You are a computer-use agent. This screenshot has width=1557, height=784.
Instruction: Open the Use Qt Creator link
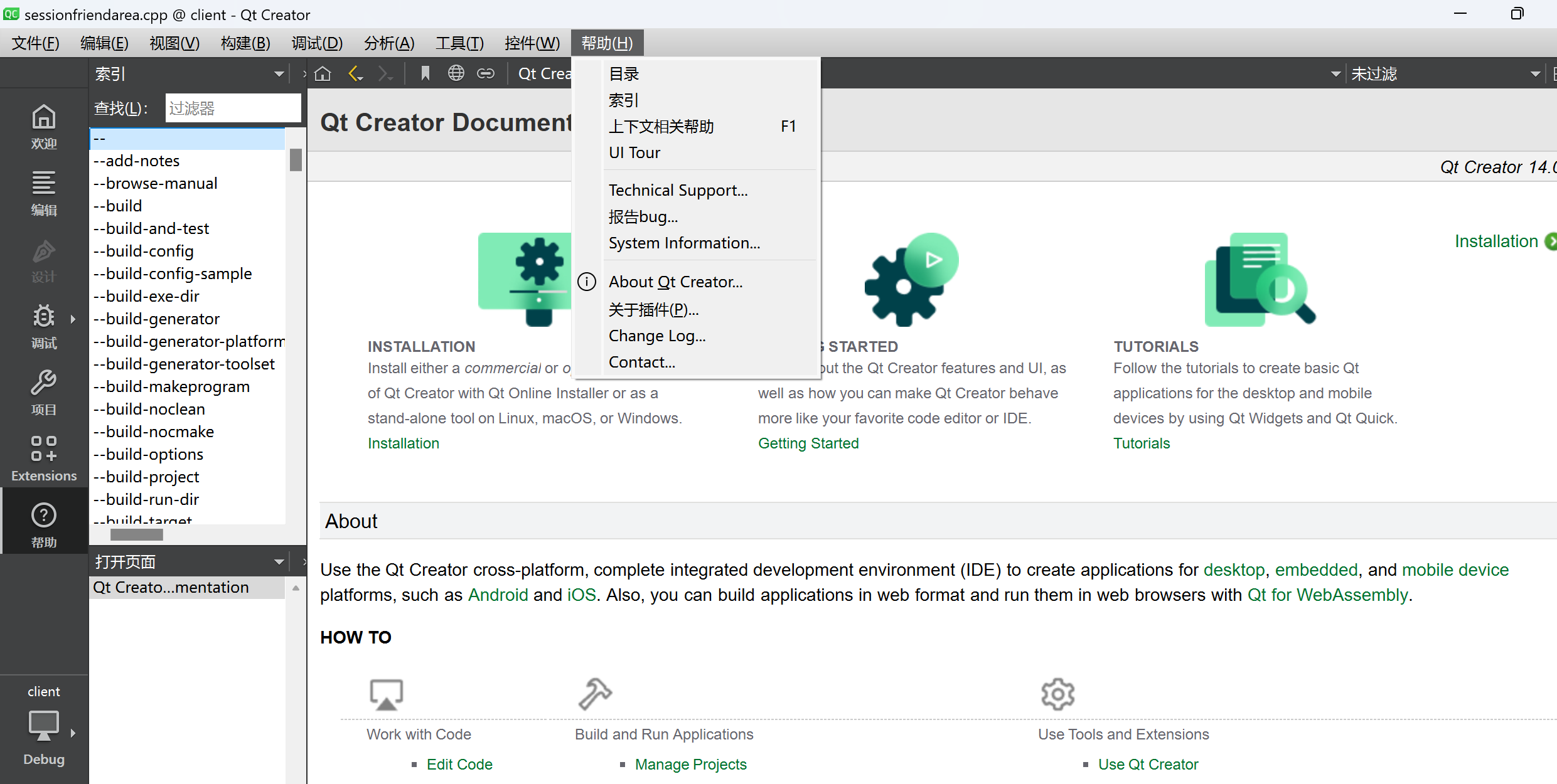[1148, 765]
